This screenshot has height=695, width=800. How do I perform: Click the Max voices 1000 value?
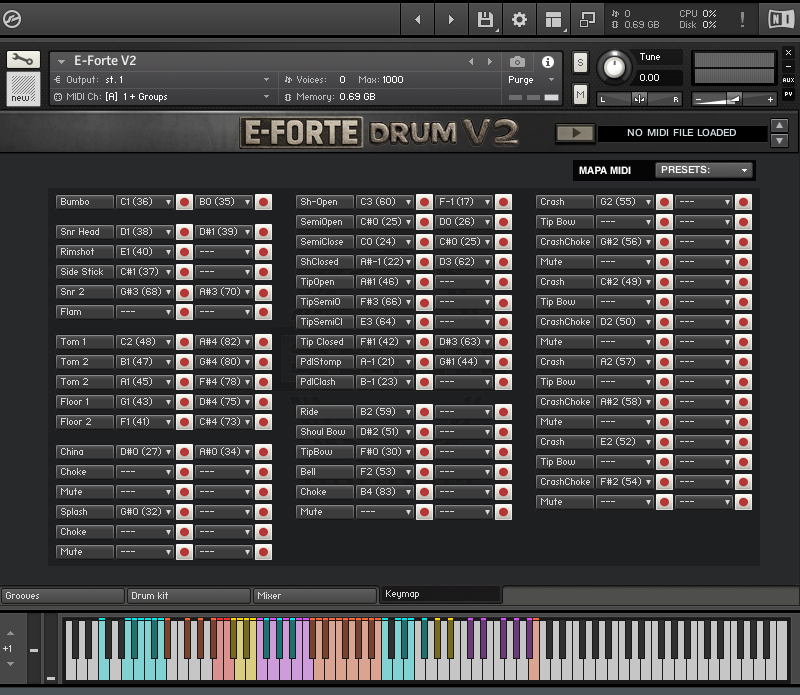pyautogui.click(x=392, y=80)
